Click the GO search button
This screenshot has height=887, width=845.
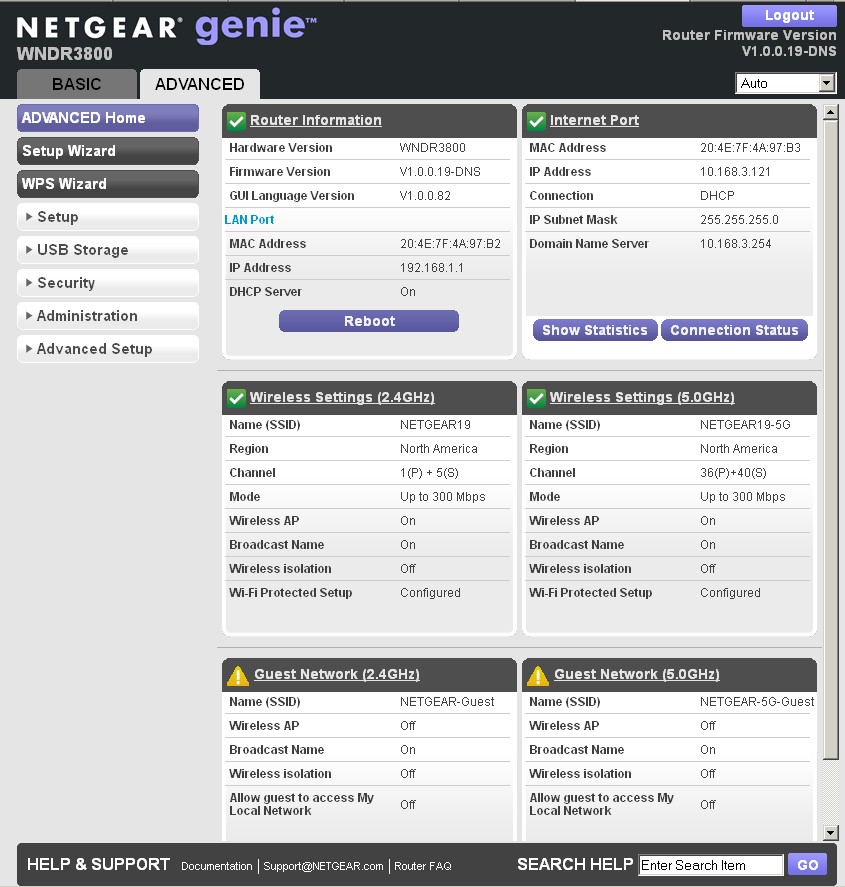(807, 864)
